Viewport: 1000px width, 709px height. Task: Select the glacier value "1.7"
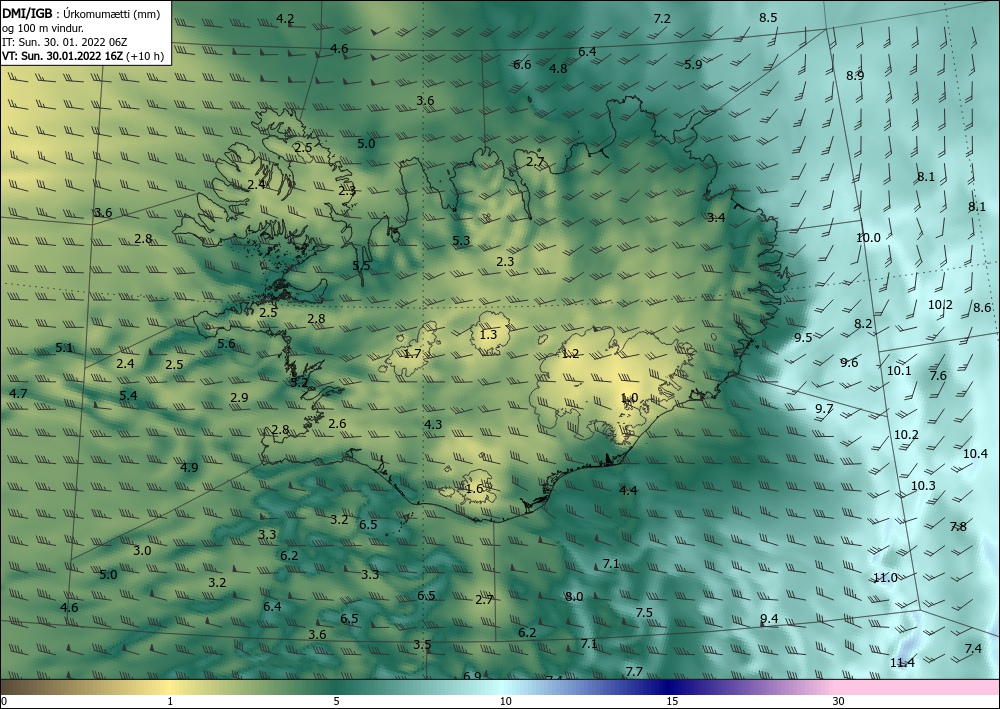click(413, 353)
